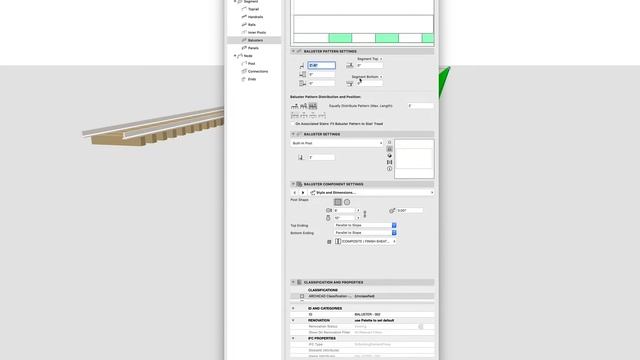The height and width of the screenshot is (360, 640).
Task: Edit the post rotation angle field
Action: 409,211
